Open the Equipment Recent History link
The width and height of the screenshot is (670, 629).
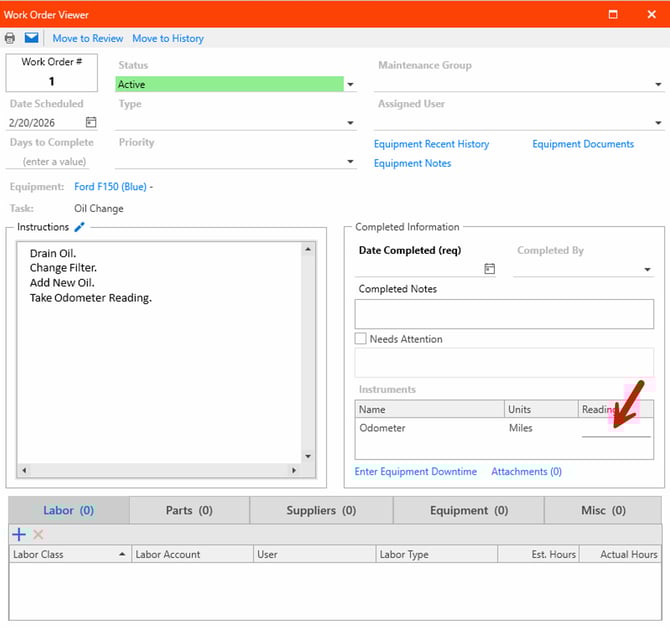tap(431, 144)
